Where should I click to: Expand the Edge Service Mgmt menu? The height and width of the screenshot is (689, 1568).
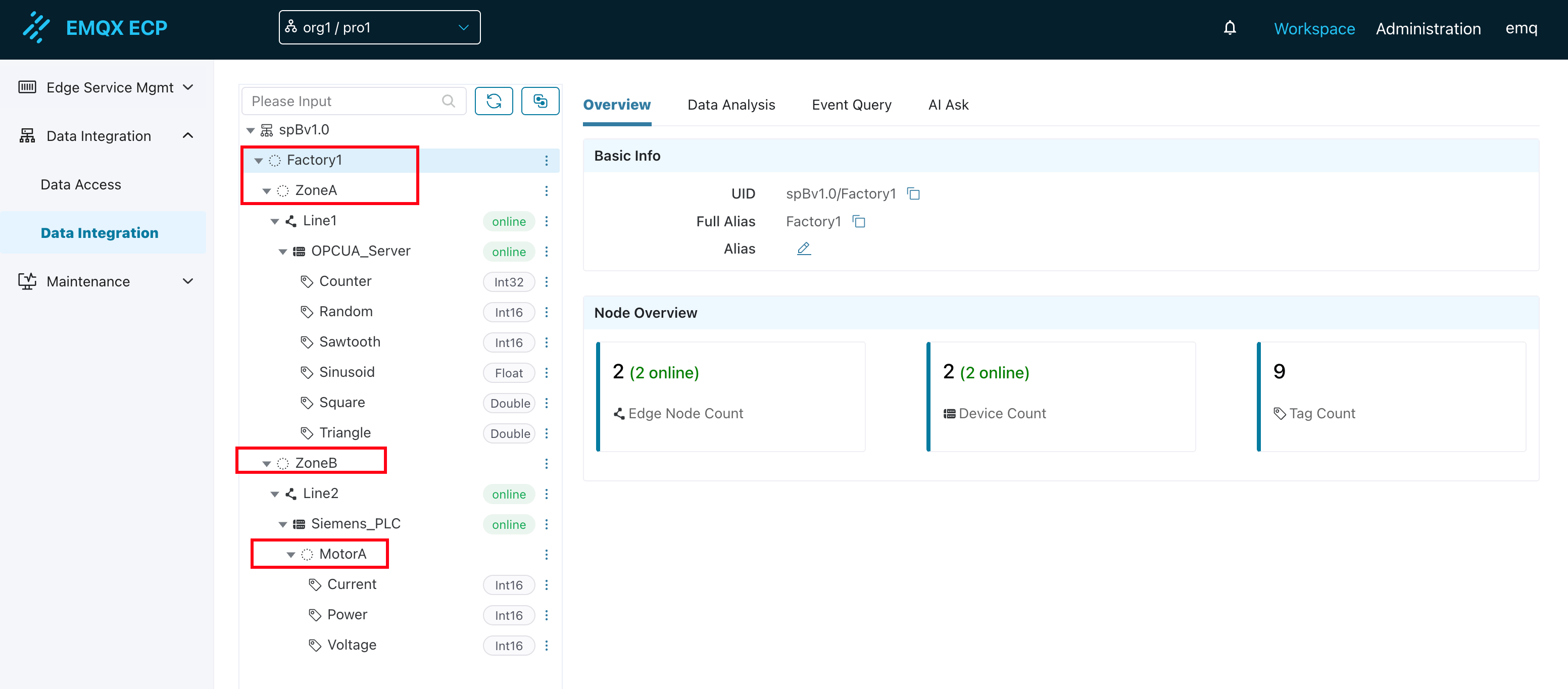pos(106,88)
